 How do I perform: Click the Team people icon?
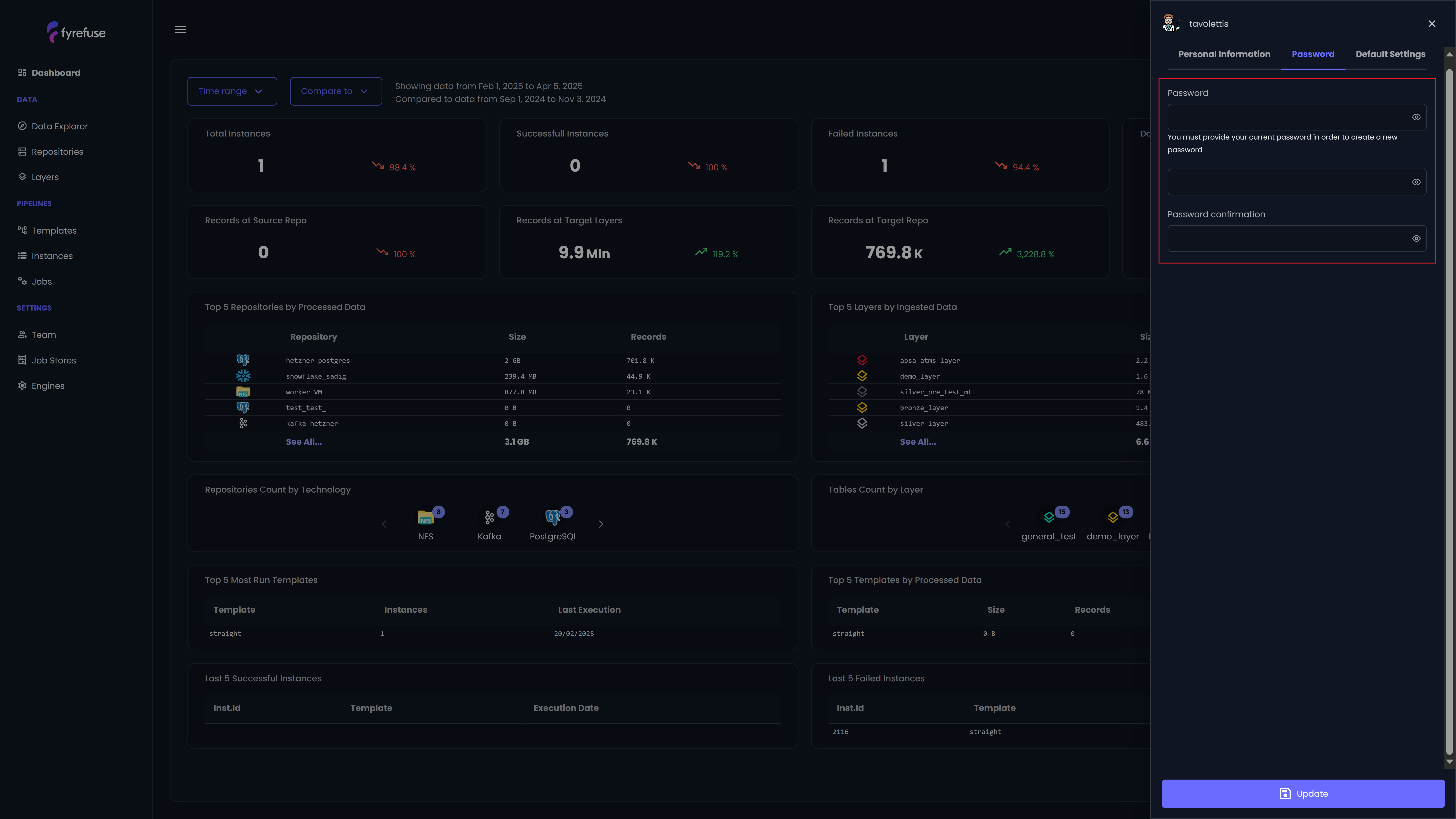click(22, 335)
